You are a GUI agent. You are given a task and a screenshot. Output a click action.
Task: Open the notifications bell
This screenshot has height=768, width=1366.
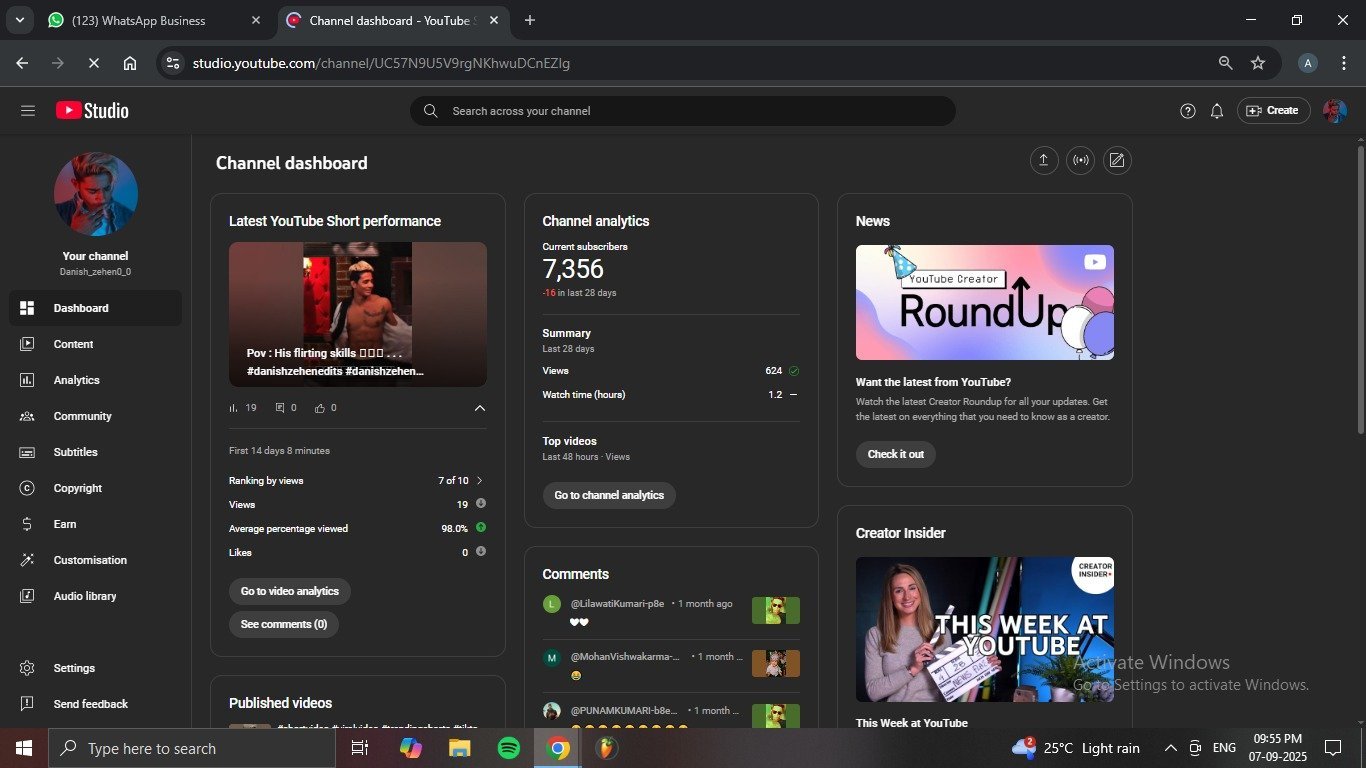tap(1216, 111)
